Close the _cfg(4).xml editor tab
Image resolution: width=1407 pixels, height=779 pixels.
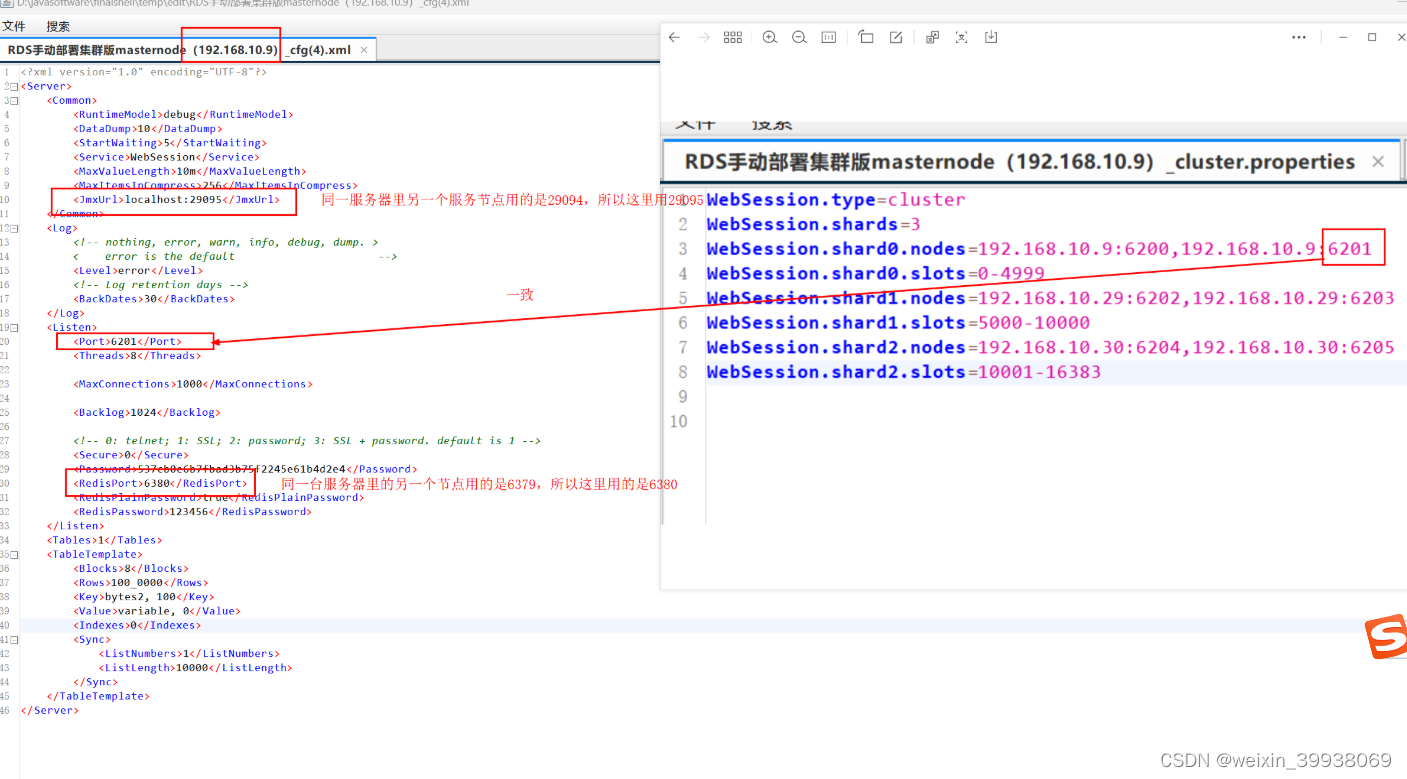[x=364, y=49]
